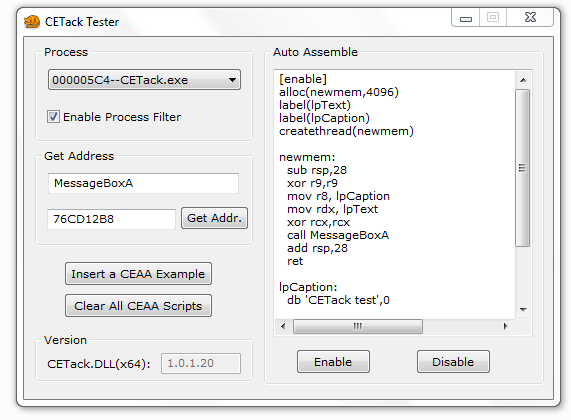This screenshot has width=571, height=420.
Task: Click the CETack Tester app icon in title bar
Action: 32,22
